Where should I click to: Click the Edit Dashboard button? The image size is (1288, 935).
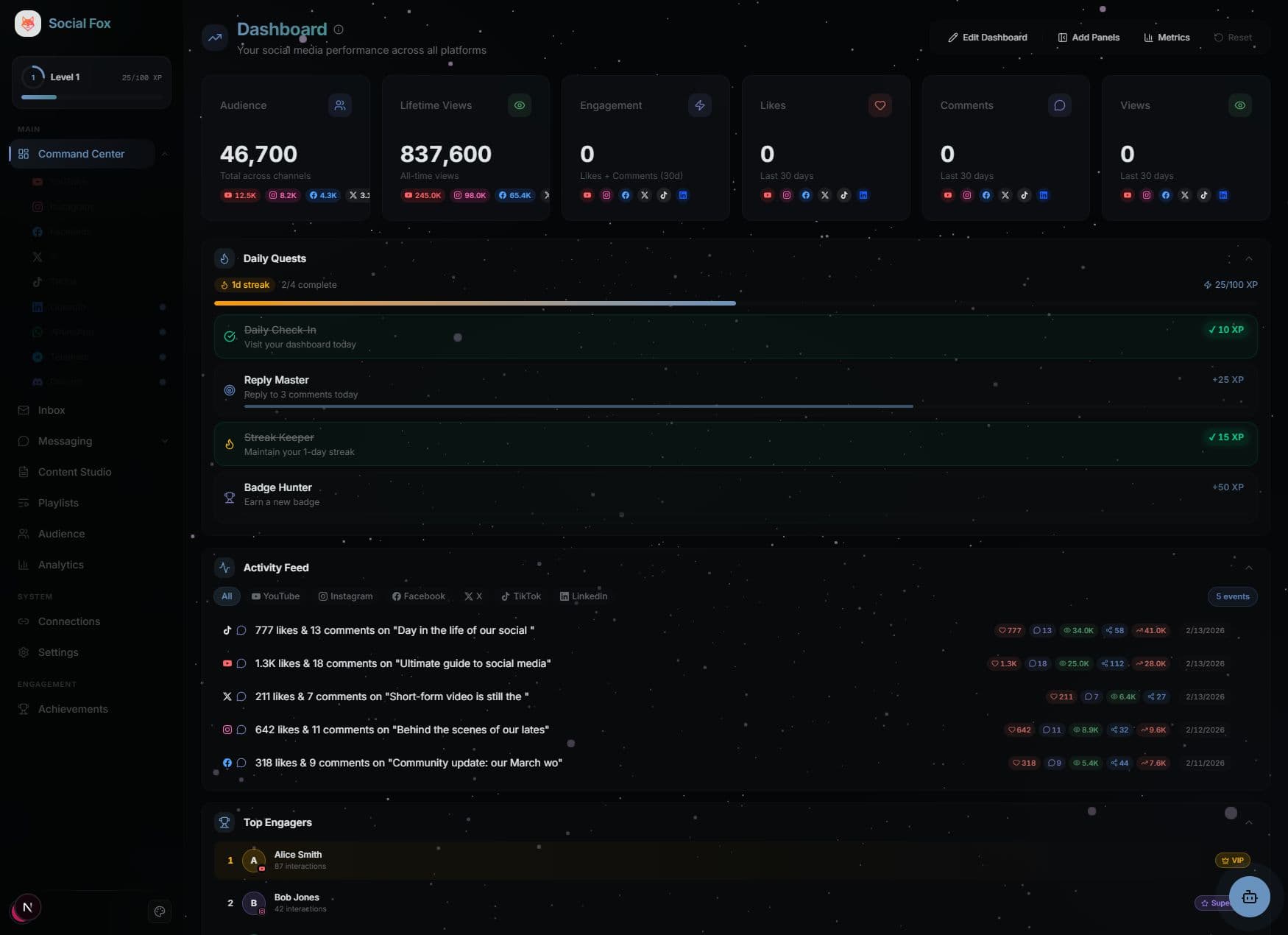[987, 38]
